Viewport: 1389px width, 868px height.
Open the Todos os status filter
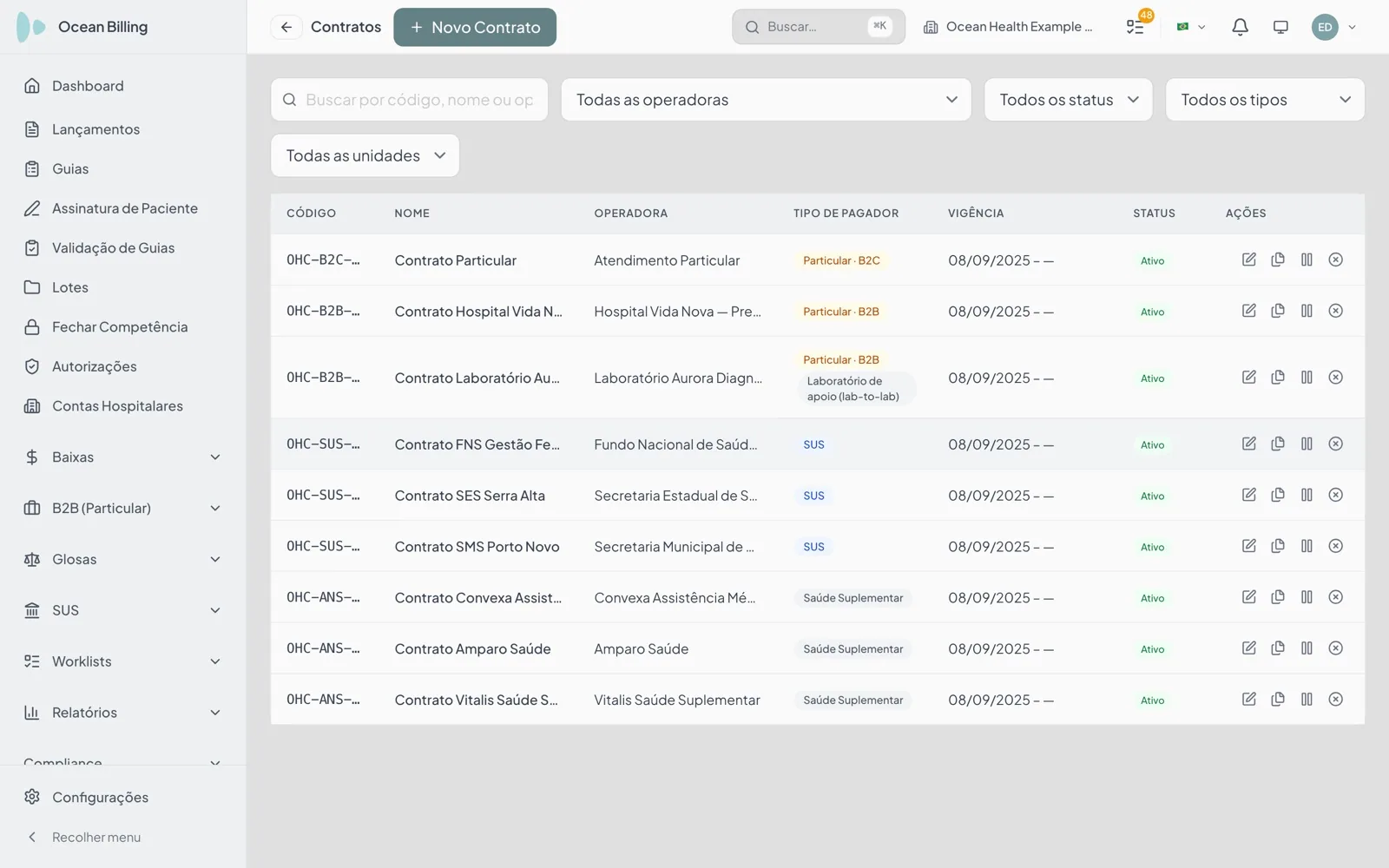[x=1068, y=100]
